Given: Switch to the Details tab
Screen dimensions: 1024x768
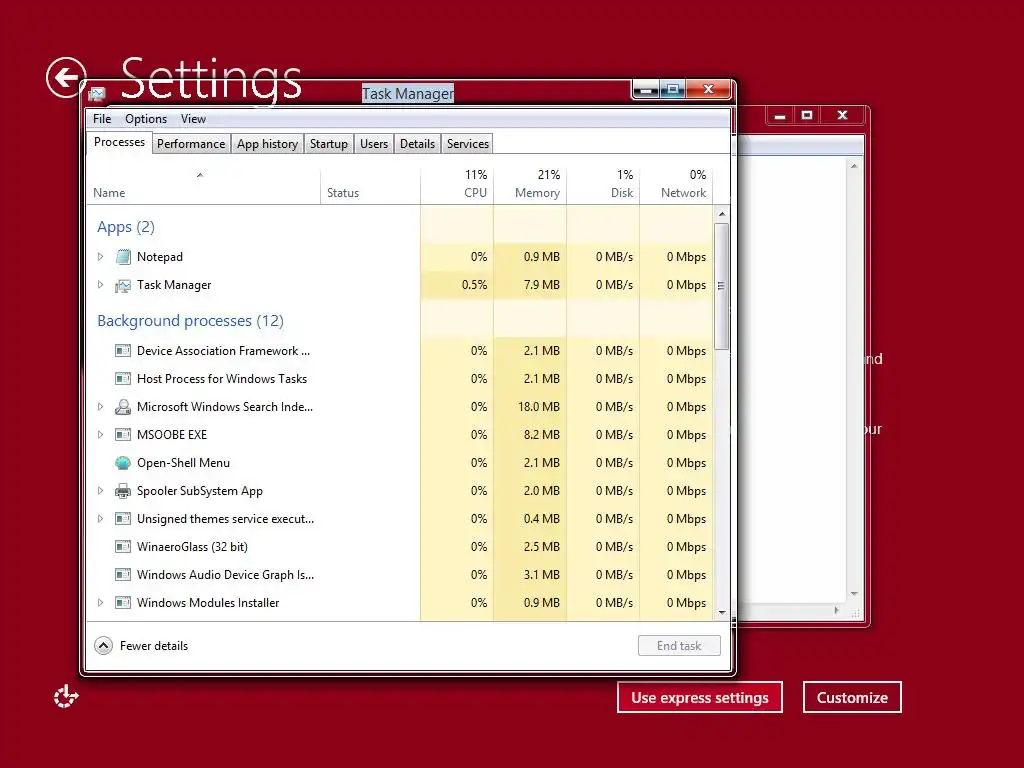Looking at the screenshot, I should (x=417, y=144).
